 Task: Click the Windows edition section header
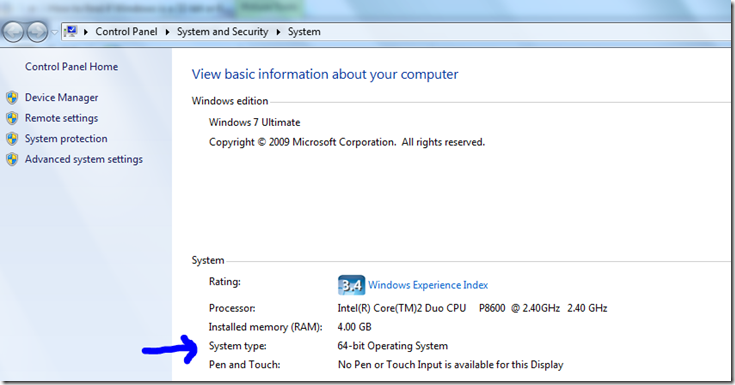tap(230, 101)
